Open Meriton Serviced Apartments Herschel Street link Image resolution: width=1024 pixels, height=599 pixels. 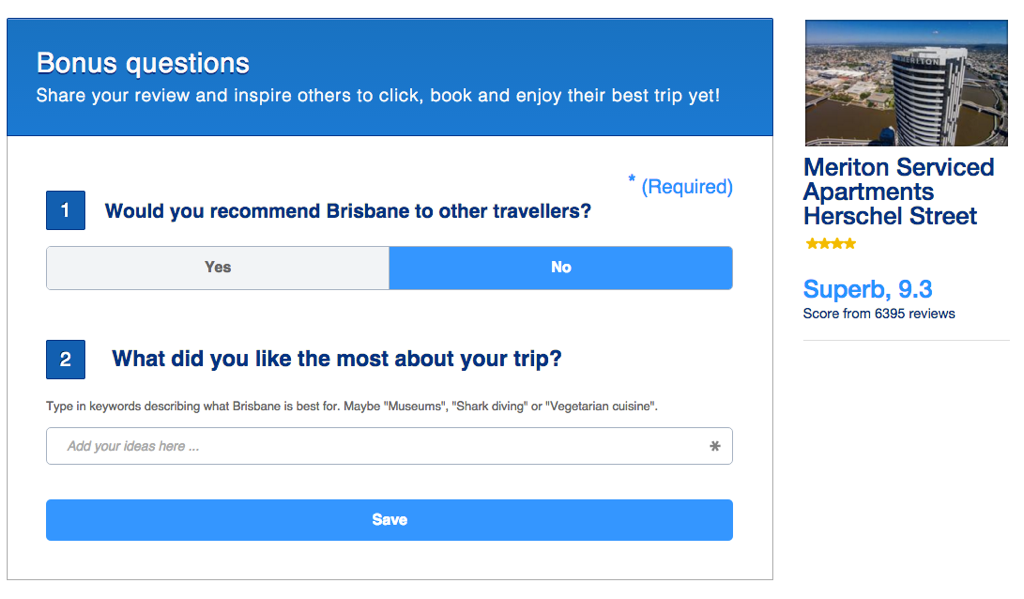pos(899,191)
